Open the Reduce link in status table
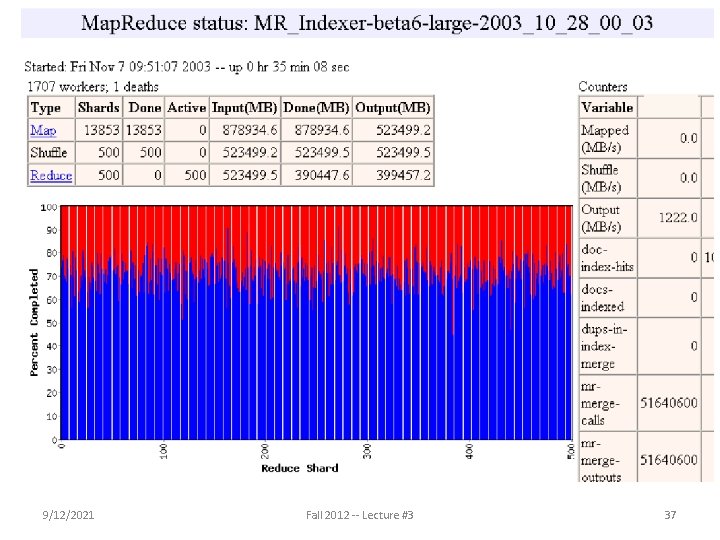 pos(51,175)
